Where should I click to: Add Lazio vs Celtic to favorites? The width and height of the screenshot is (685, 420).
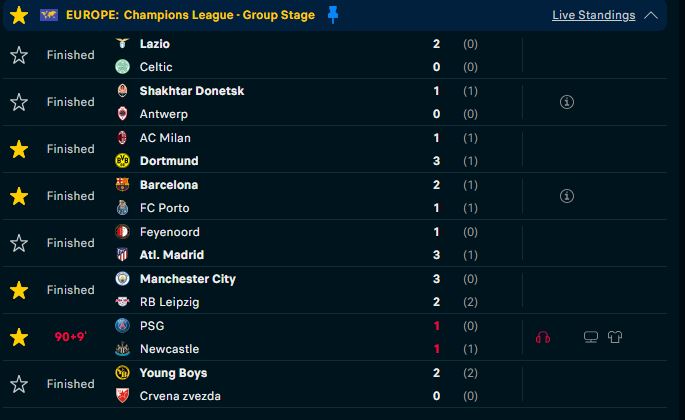click(19, 55)
